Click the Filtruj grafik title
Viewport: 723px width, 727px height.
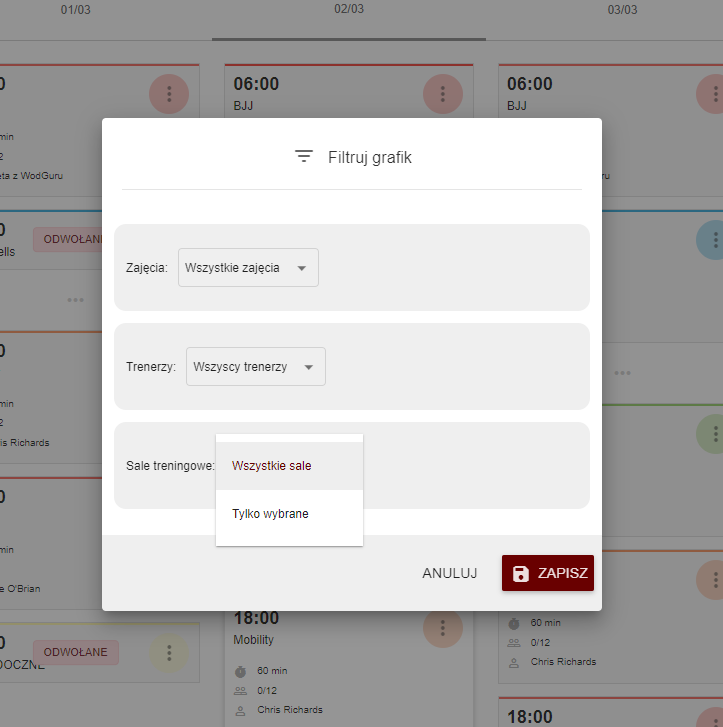click(x=370, y=157)
